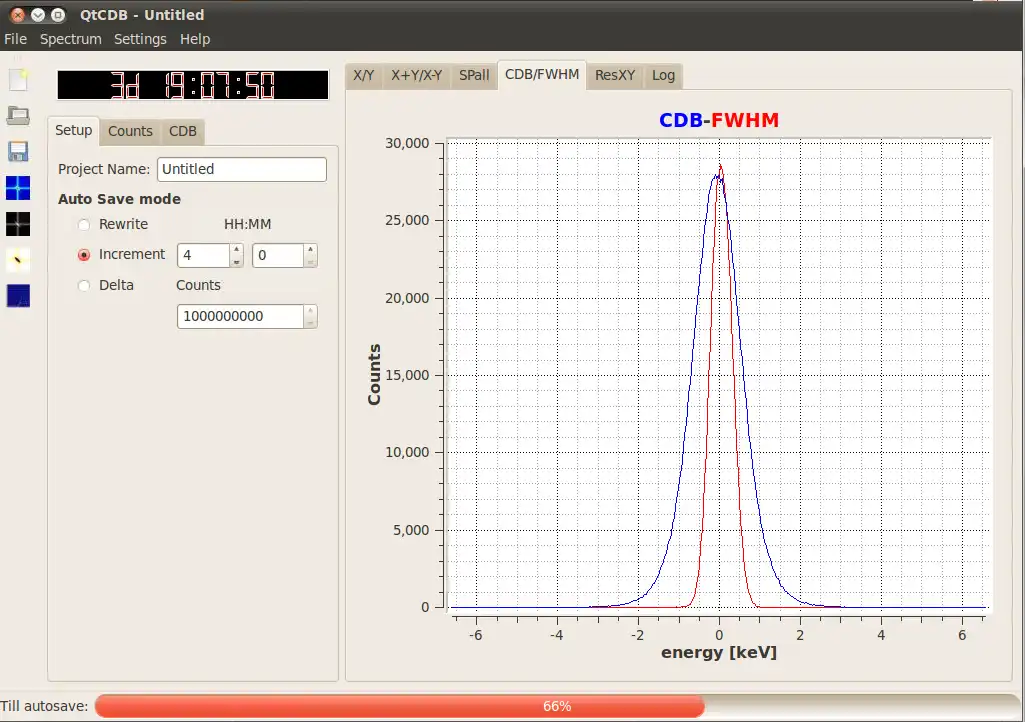Image resolution: width=1025 pixels, height=722 pixels.
Task: Click the 30,000 y-axis tick label
Action: coord(407,143)
